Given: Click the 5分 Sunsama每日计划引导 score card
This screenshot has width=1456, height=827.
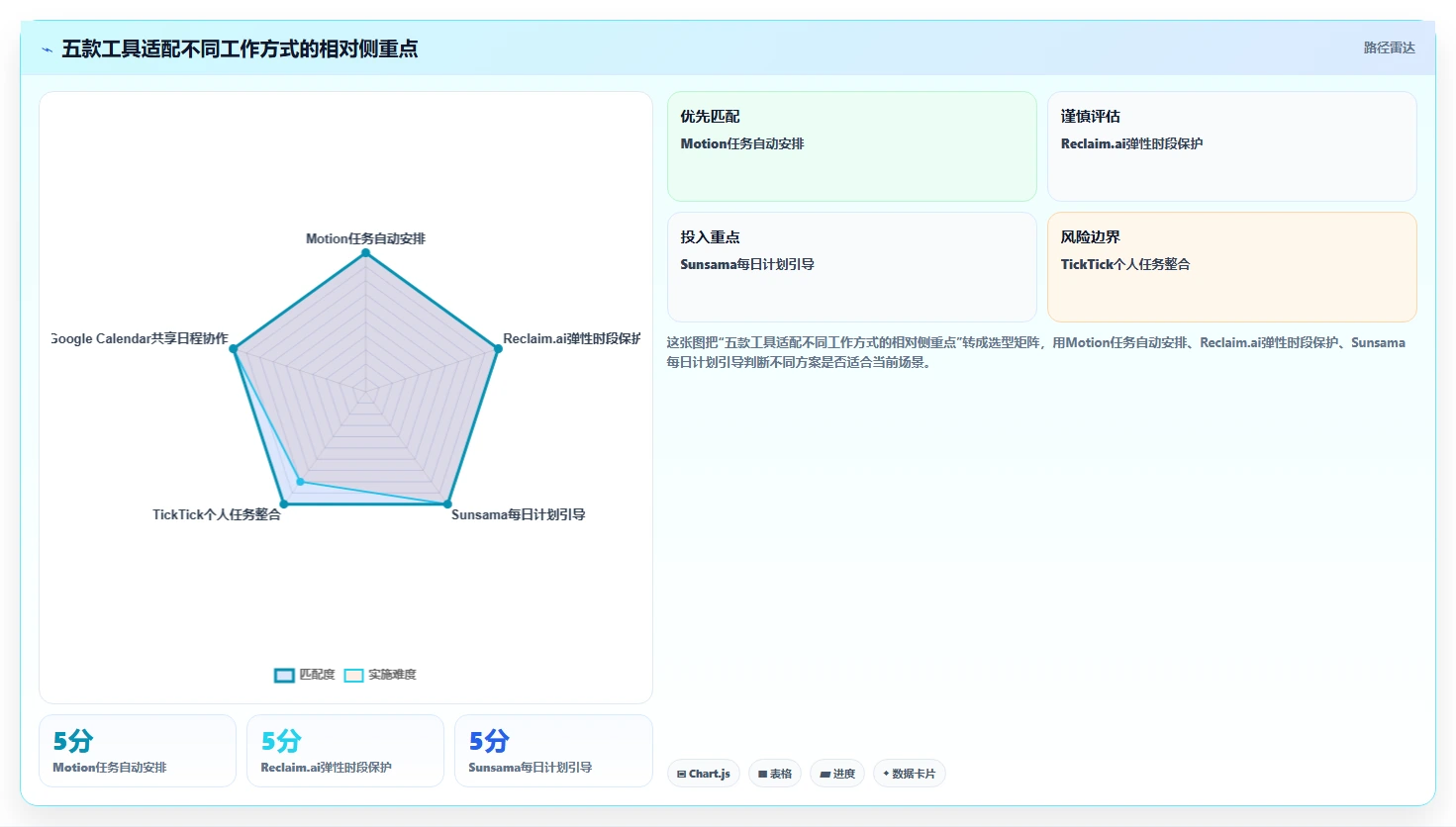Looking at the screenshot, I should pyautogui.click(x=553, y=751).
